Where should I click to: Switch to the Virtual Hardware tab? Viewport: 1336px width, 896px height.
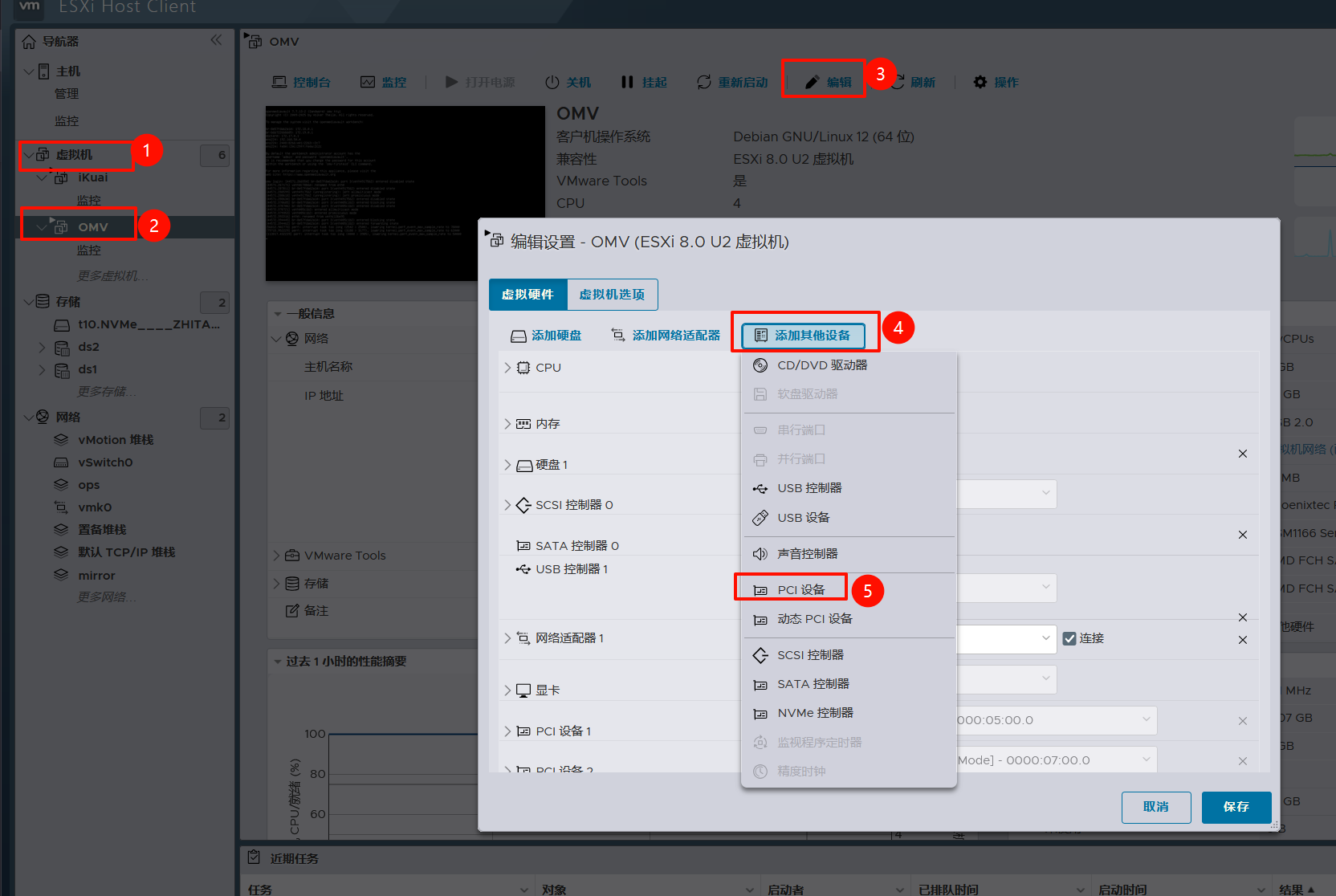click(527, 295)
